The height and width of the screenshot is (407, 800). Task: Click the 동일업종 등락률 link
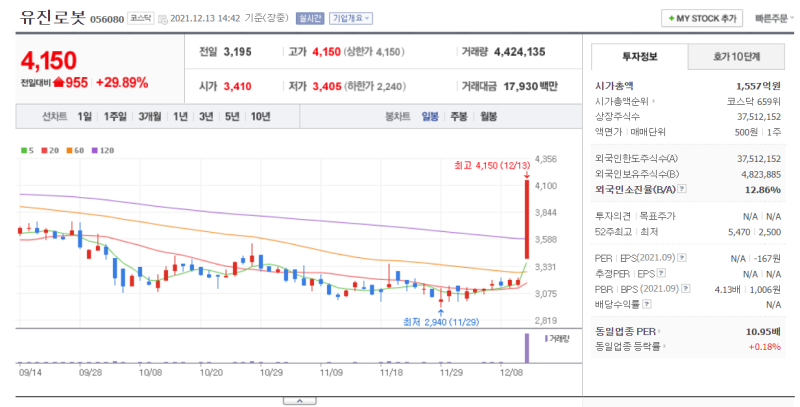click(x=631, y=346)
